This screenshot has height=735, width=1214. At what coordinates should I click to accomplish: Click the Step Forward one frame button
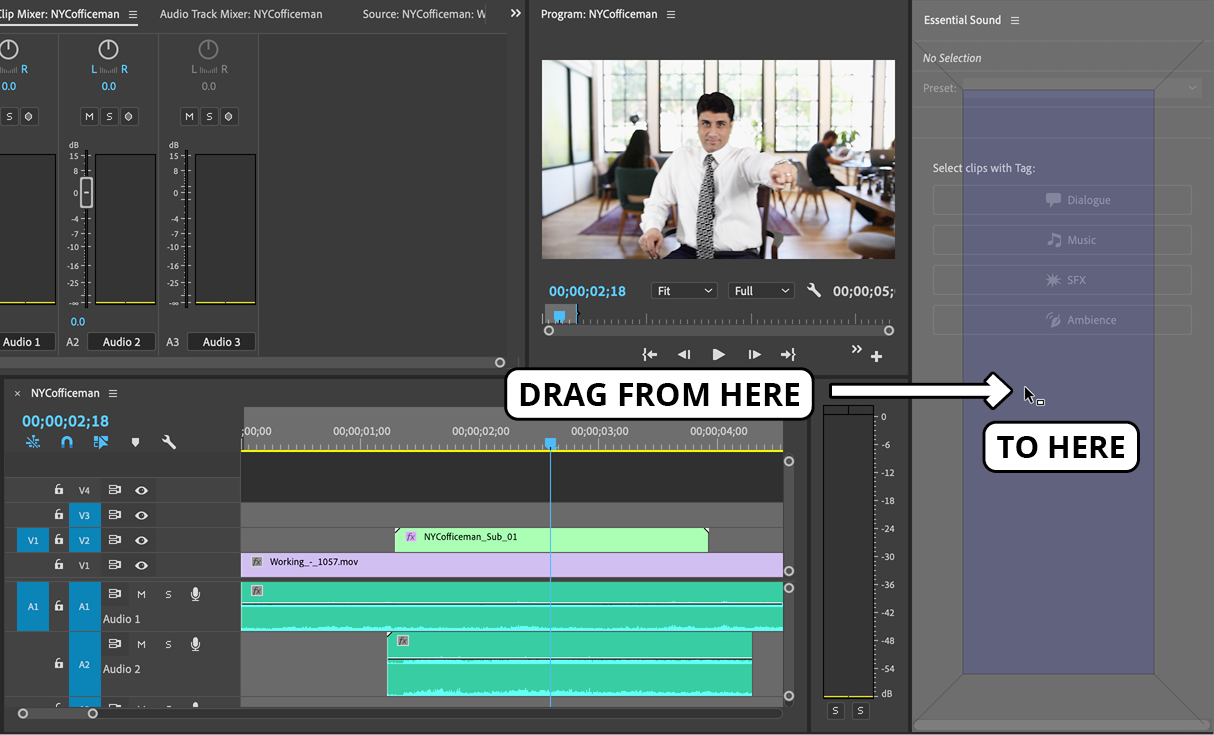[754, 354]
